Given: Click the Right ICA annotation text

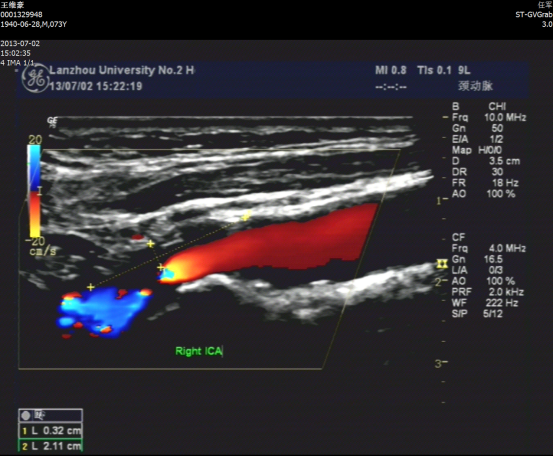Looking at the screenshot, I should (199, 351).
